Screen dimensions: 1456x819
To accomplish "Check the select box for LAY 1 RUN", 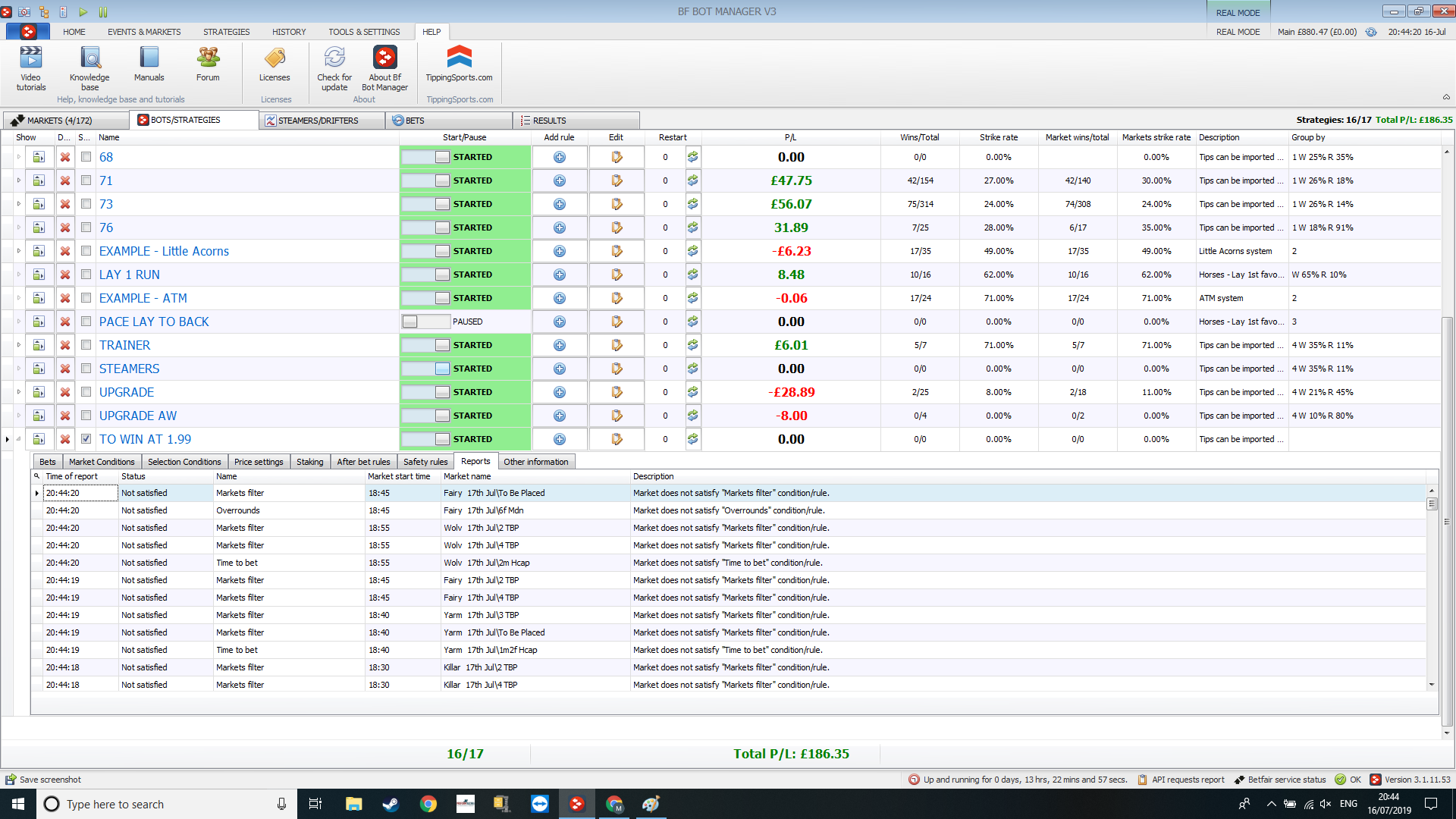I will [86, 275].
